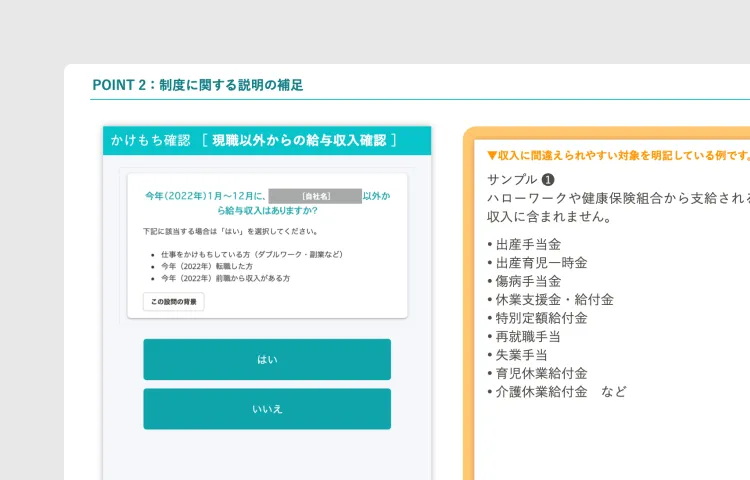Click the 特別定額給付金 list item
This screenshot has width=750, height=480.
pos(540,318)
